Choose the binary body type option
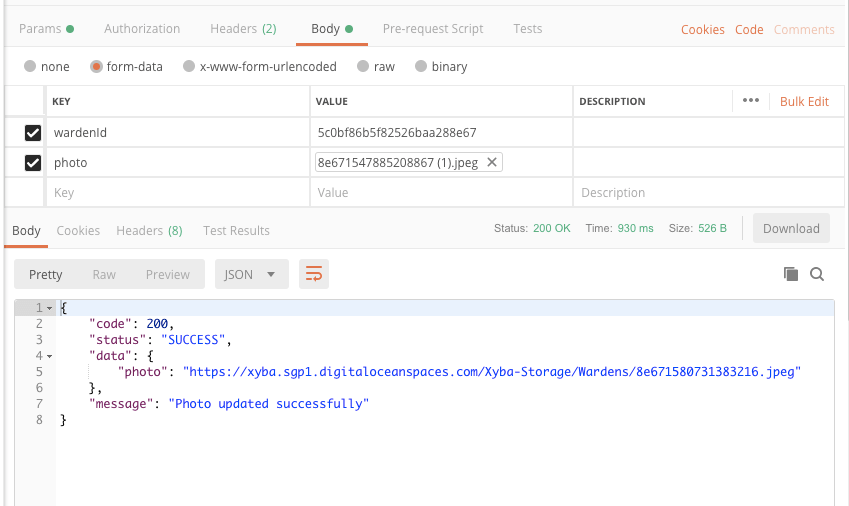 (421, 67)
